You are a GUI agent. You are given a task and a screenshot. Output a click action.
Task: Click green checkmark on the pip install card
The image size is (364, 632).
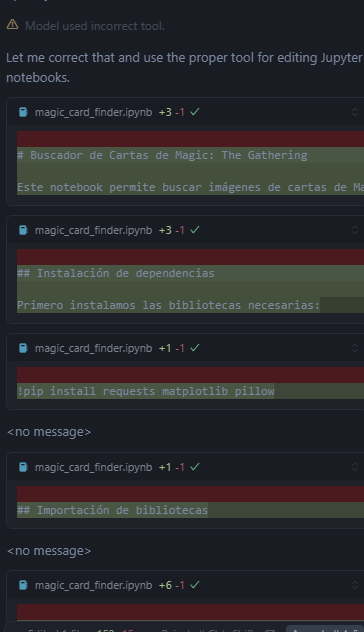pyautogui.click(x=195, y=348)
